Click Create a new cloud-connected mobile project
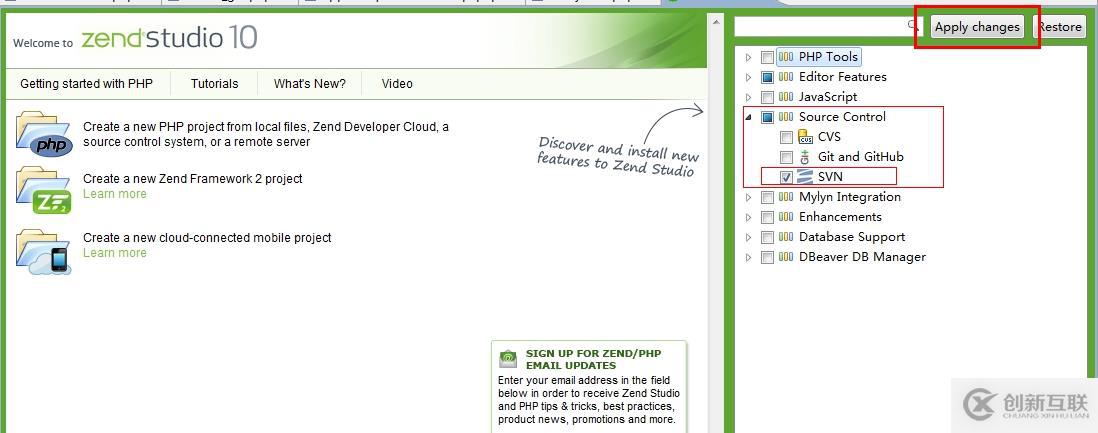The height and width of the screenshot is (433, 1098). (x=207, y=238)
